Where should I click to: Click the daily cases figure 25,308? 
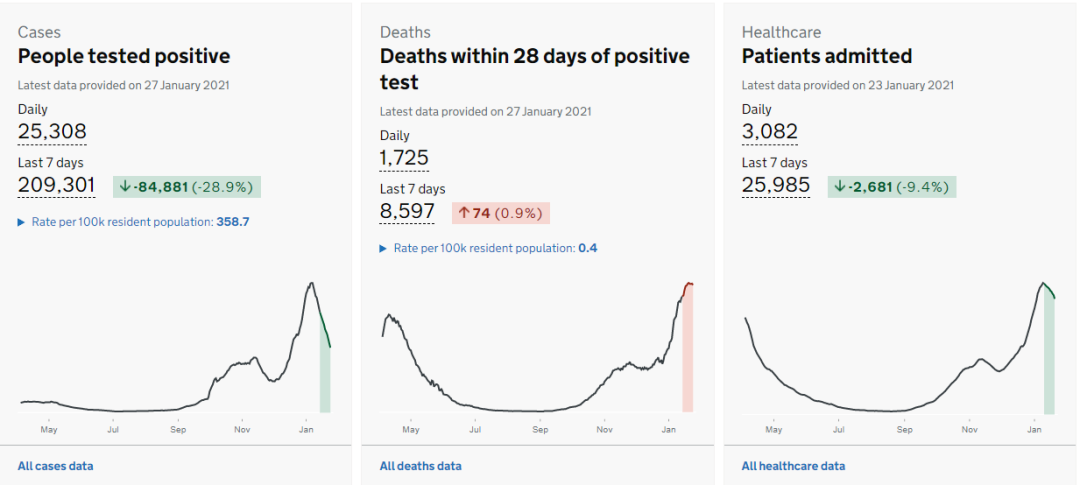pos(52,131)
